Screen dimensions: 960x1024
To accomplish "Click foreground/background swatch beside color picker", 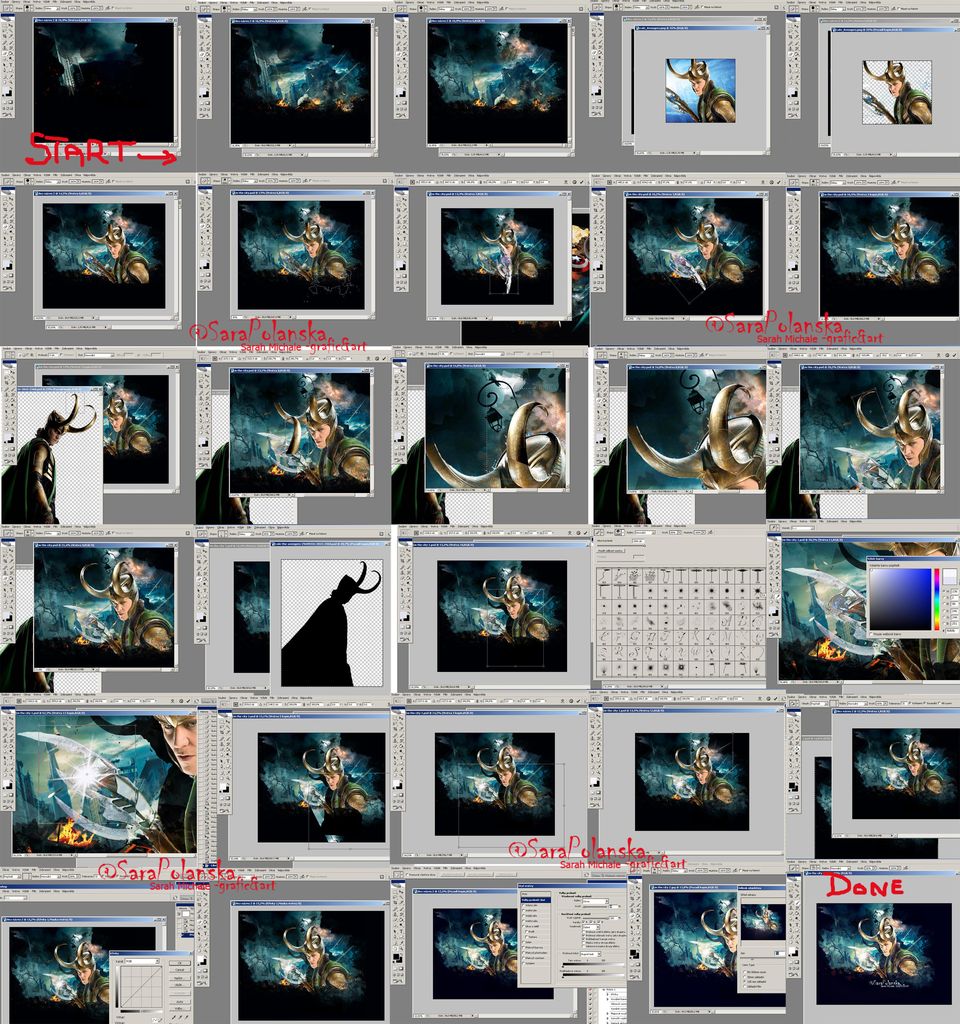I will coord(774,612).
